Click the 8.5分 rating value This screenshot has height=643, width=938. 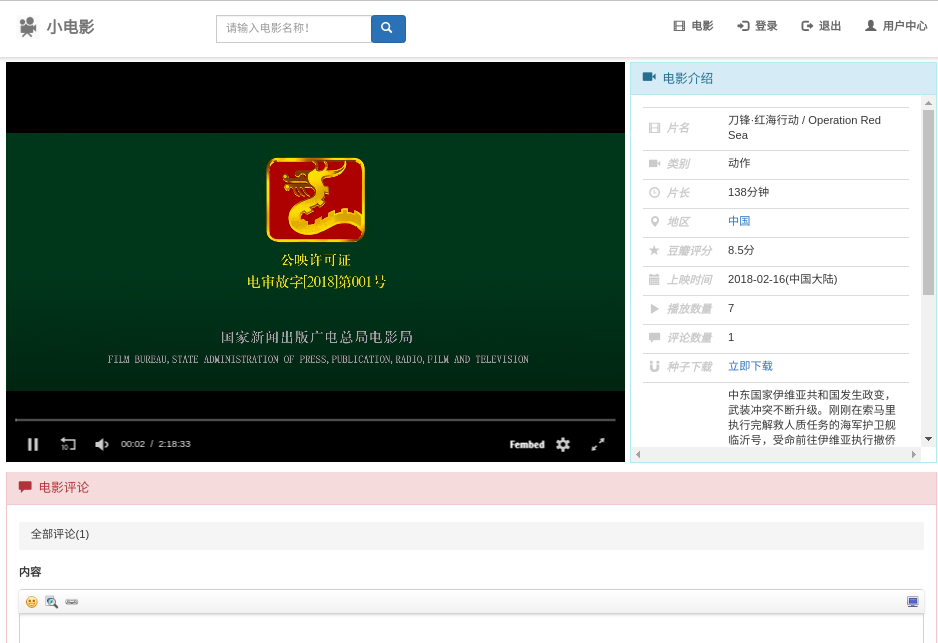(741, 250)
